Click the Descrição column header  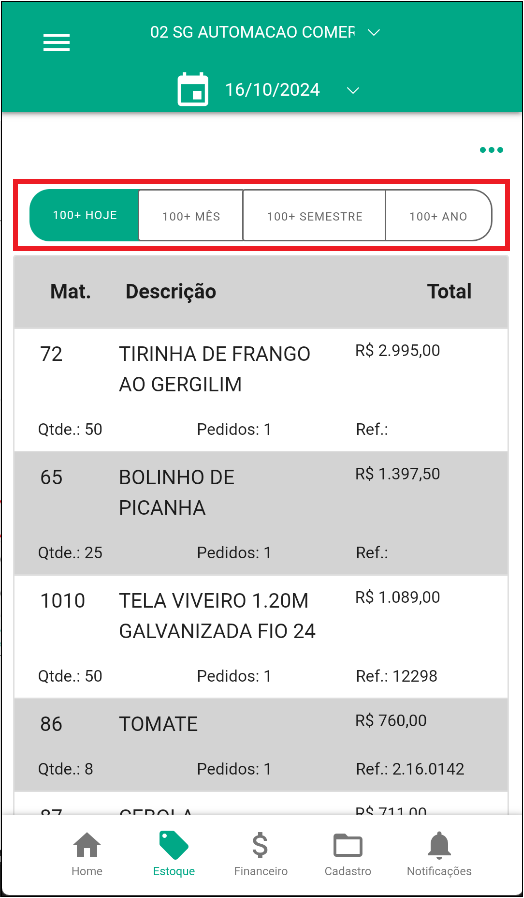[171, 292]
